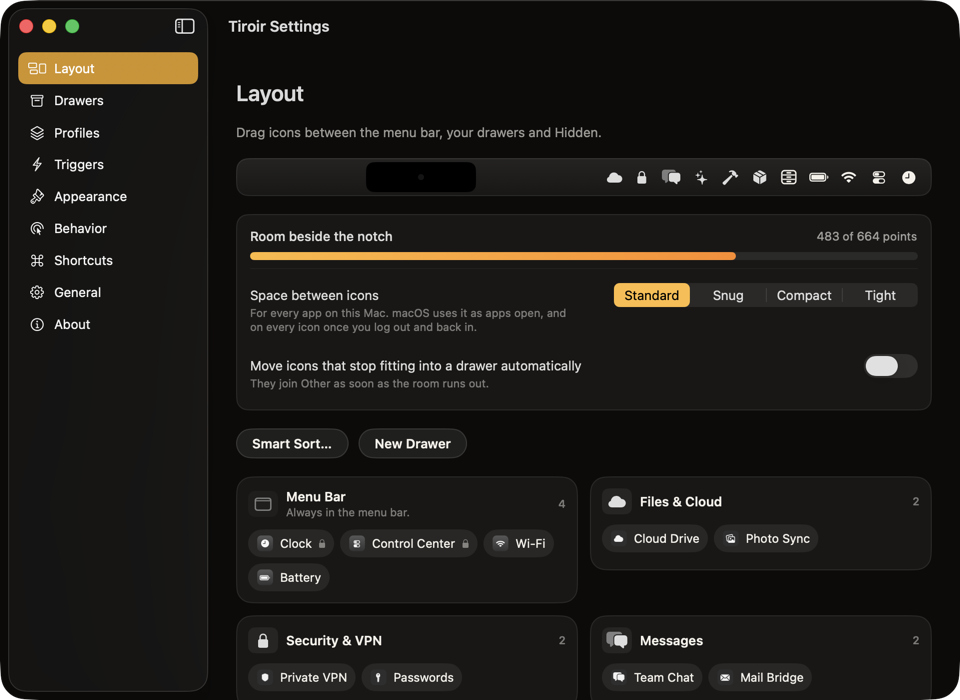Click the cloud icon in menu bar preview

coord(614,178)
